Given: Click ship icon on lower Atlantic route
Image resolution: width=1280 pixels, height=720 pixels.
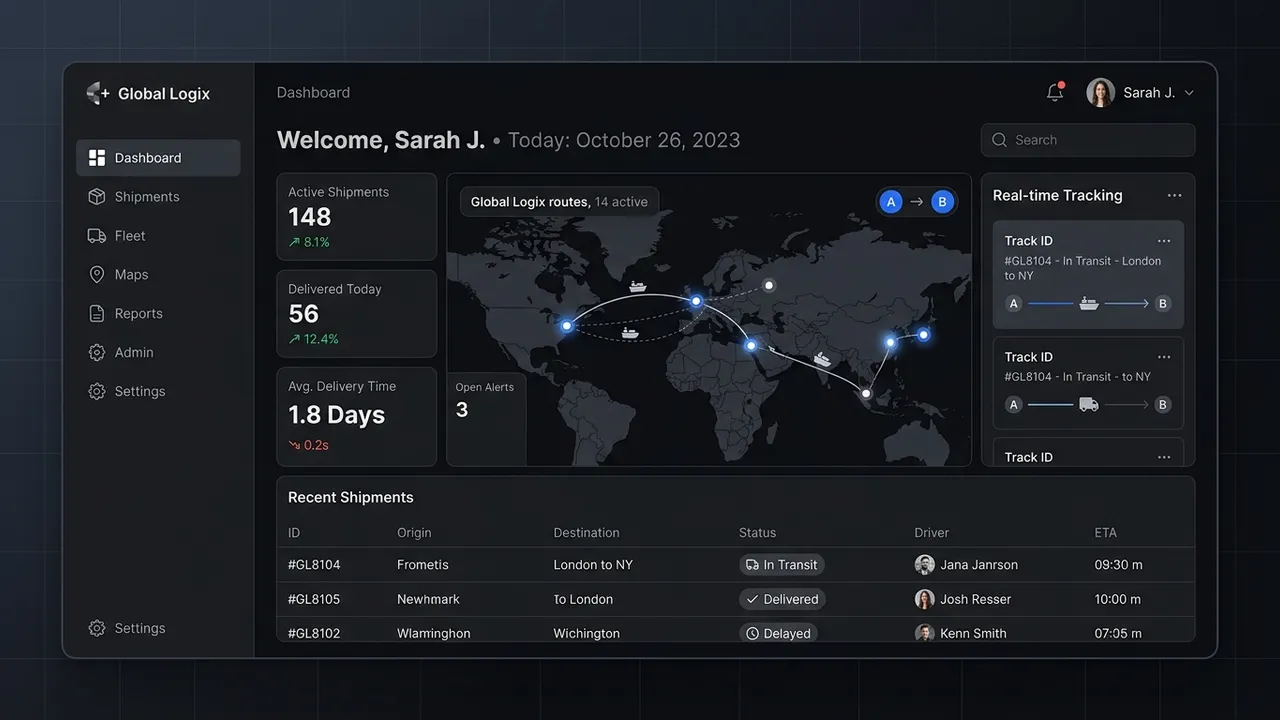Looking at the screenshot, I should point(630,333).
